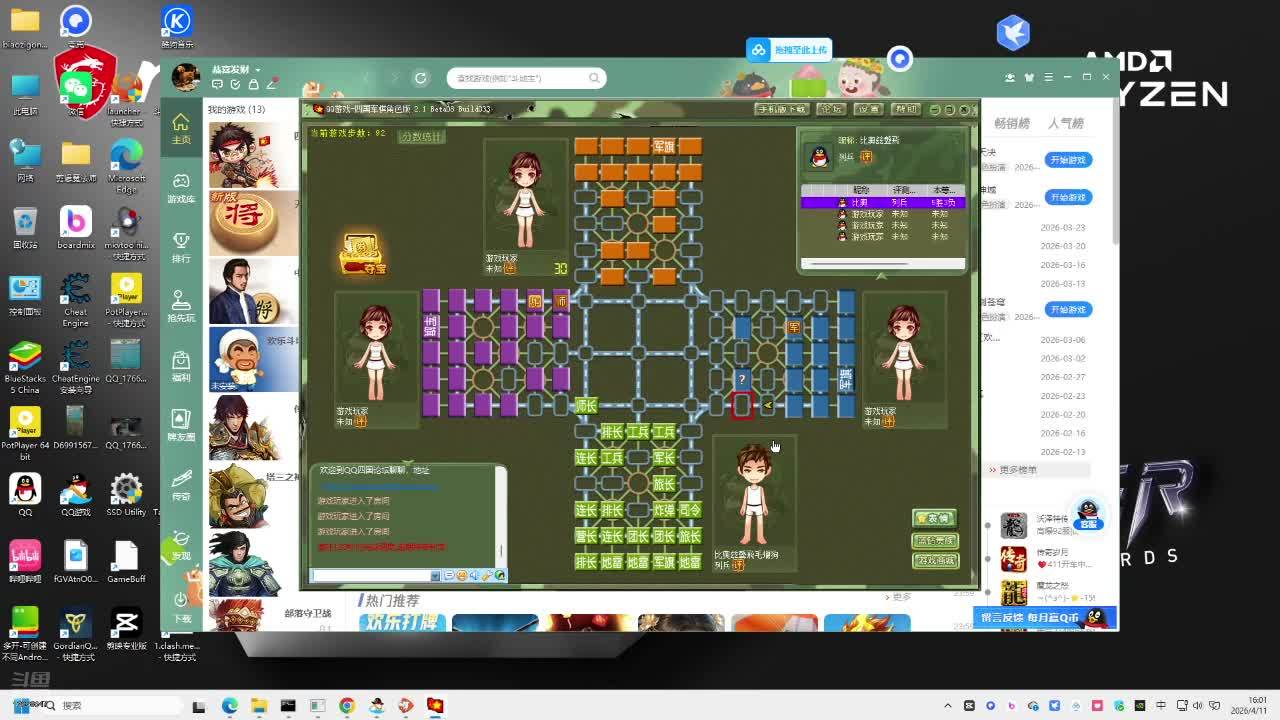Screen dimensions: 1280x720
Task: Click the smiley emoji icon in chat toolbar
Action: 462,576
